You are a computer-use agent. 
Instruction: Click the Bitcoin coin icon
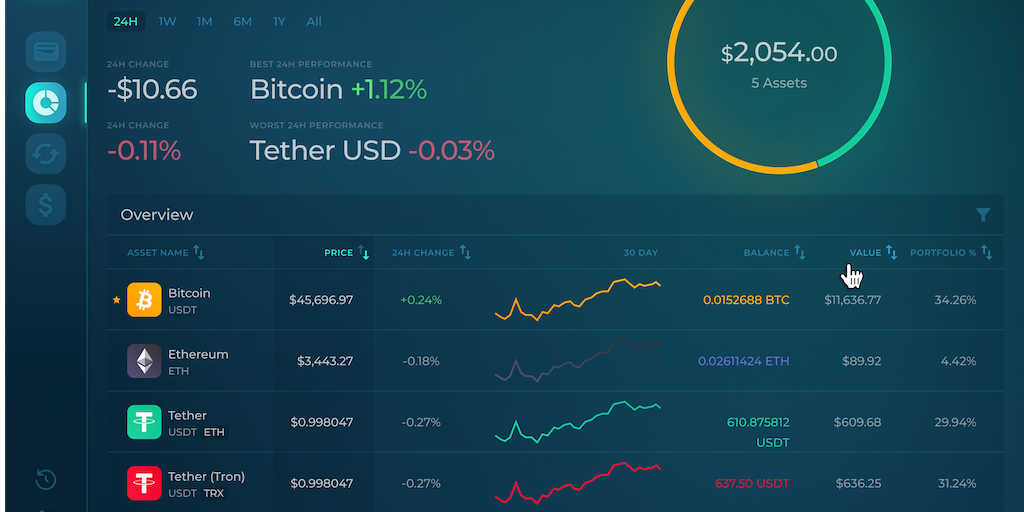pos(144,300)
